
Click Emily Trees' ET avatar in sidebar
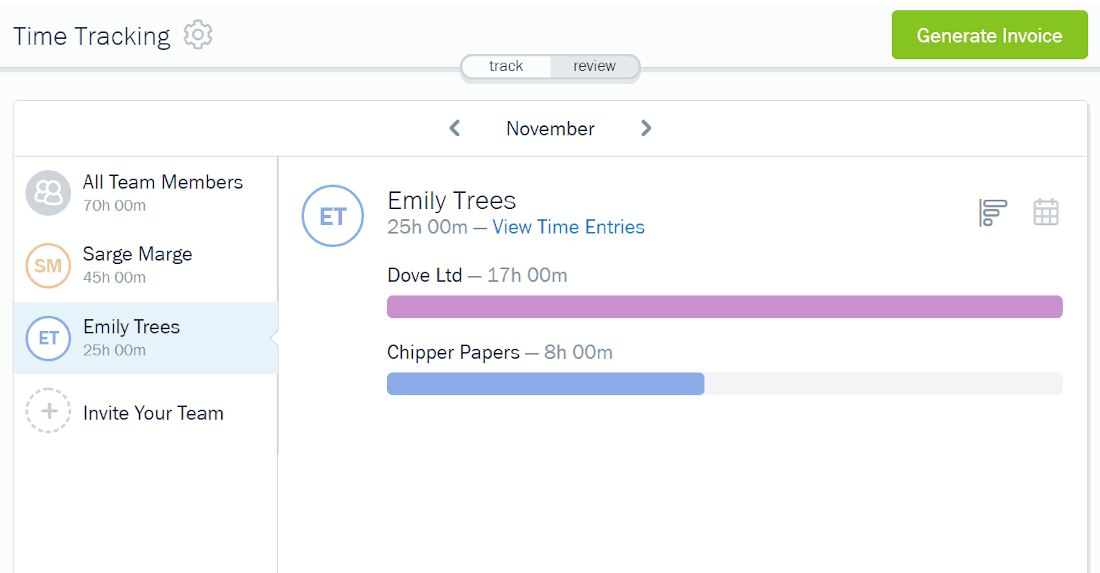tap(48, 338)
